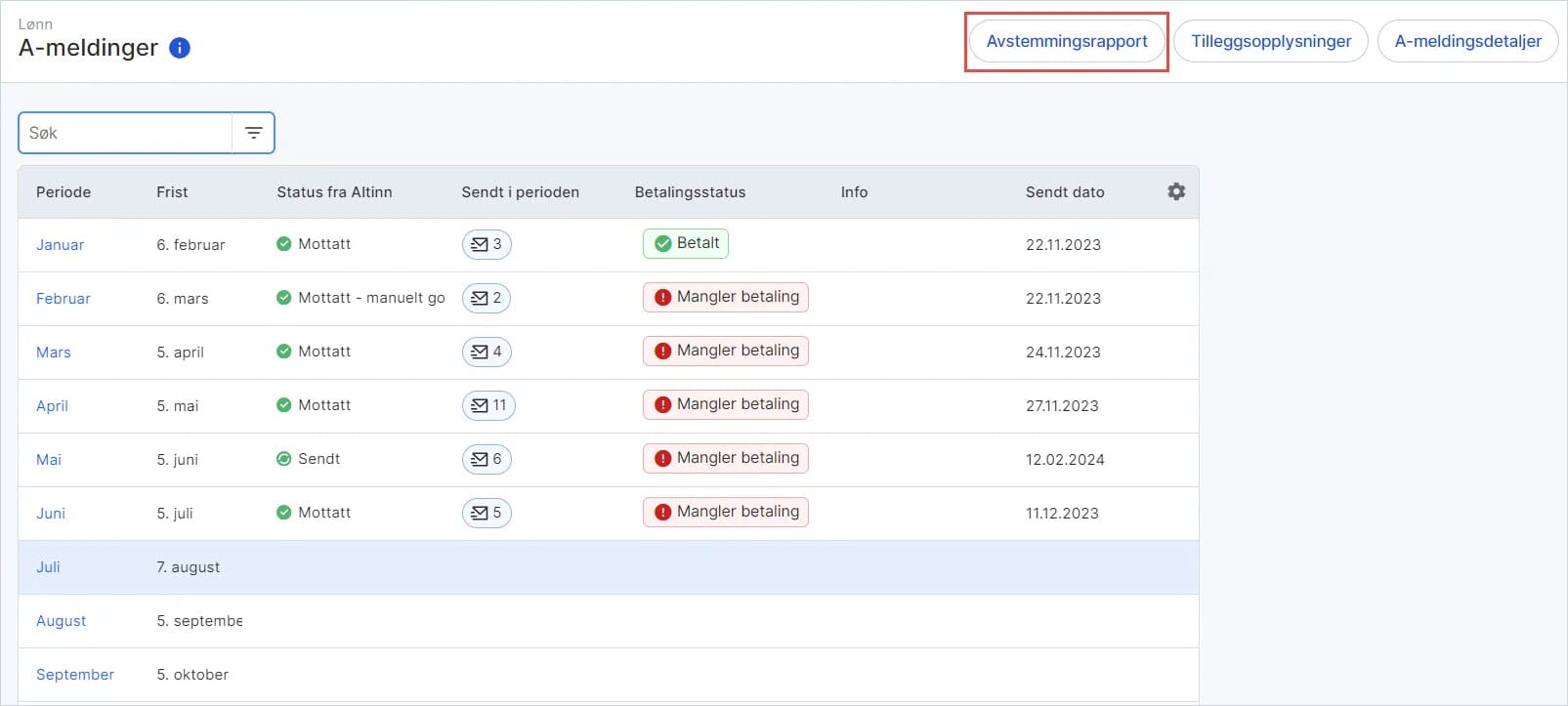Click green Sendt status icon in Mai row
The width and height of the screenshot is (1568, 706).
click(x=283, y=459)
